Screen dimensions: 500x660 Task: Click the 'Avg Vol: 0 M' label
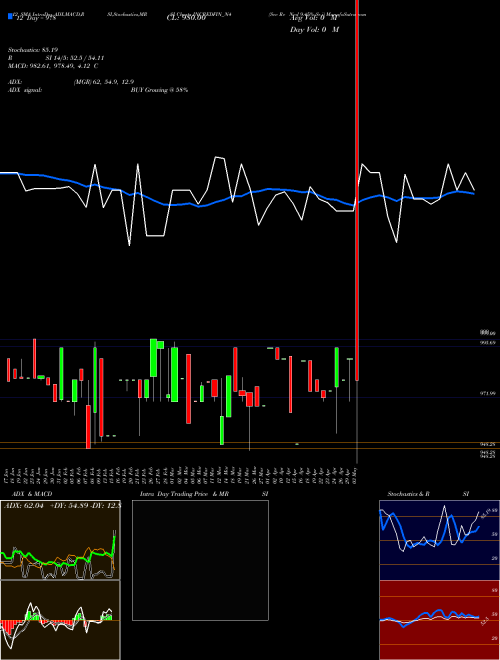tap(314, 18)
